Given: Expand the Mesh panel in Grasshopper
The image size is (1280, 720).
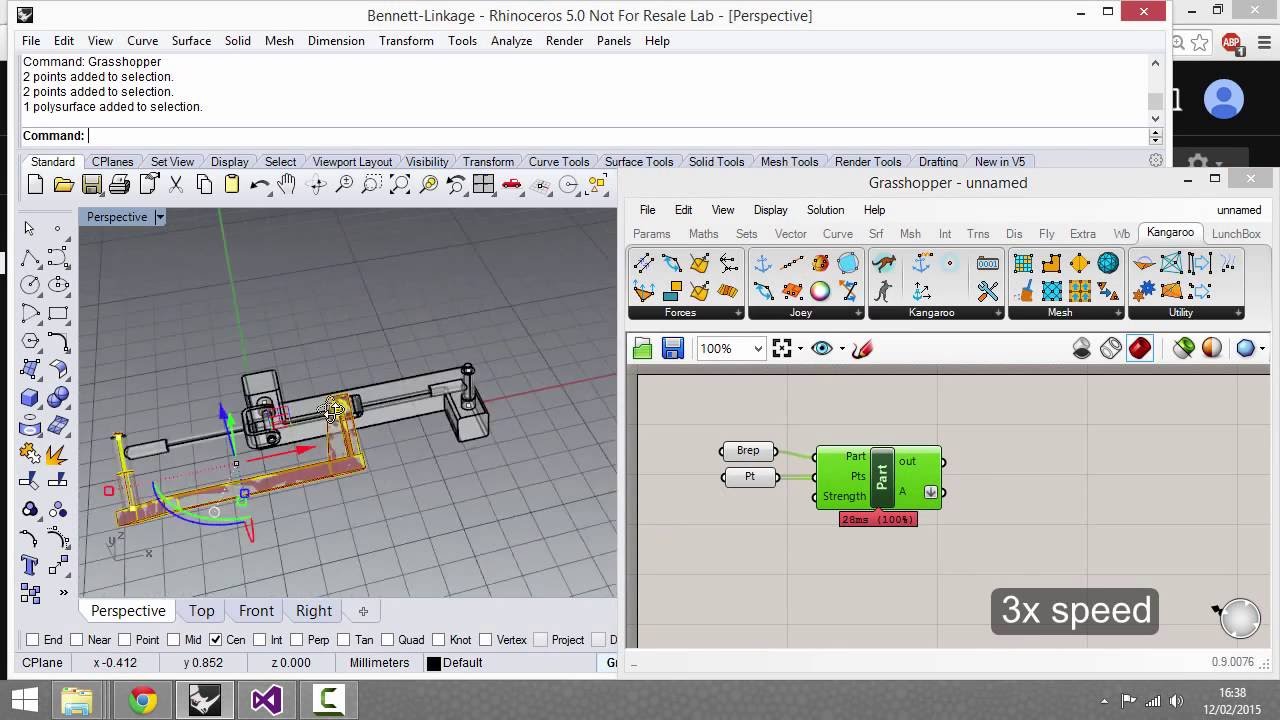Looking at the screenshot, I should [x=1119, y=313].
